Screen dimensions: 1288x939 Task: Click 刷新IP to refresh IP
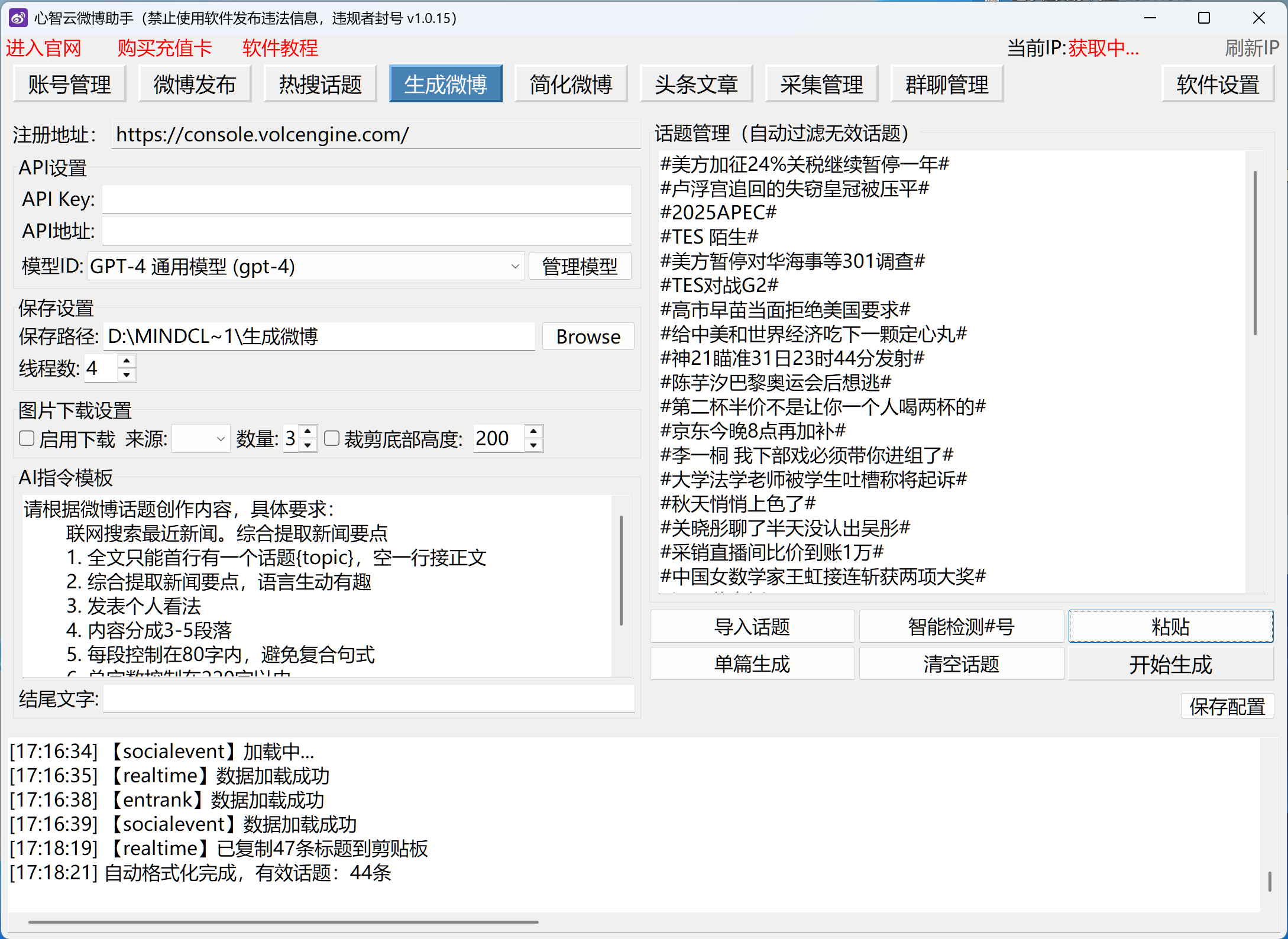point(1251,48)
